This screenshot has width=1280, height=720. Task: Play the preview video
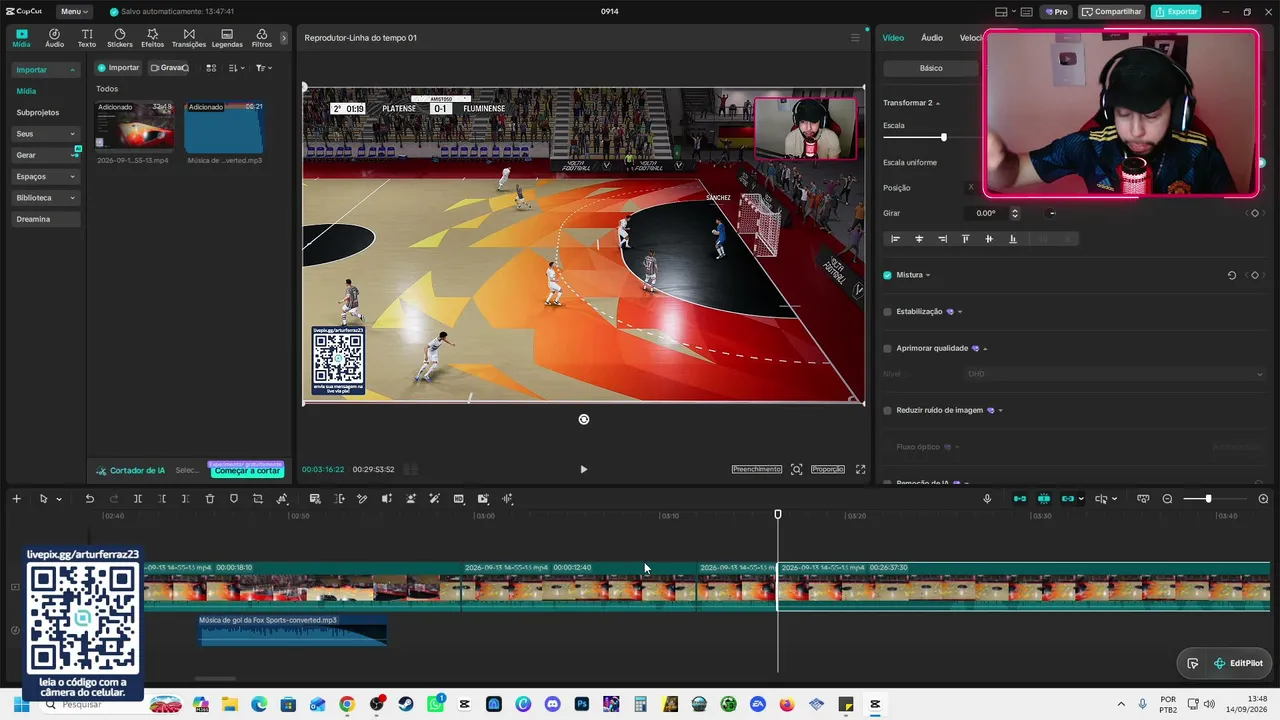coord(584,469)
